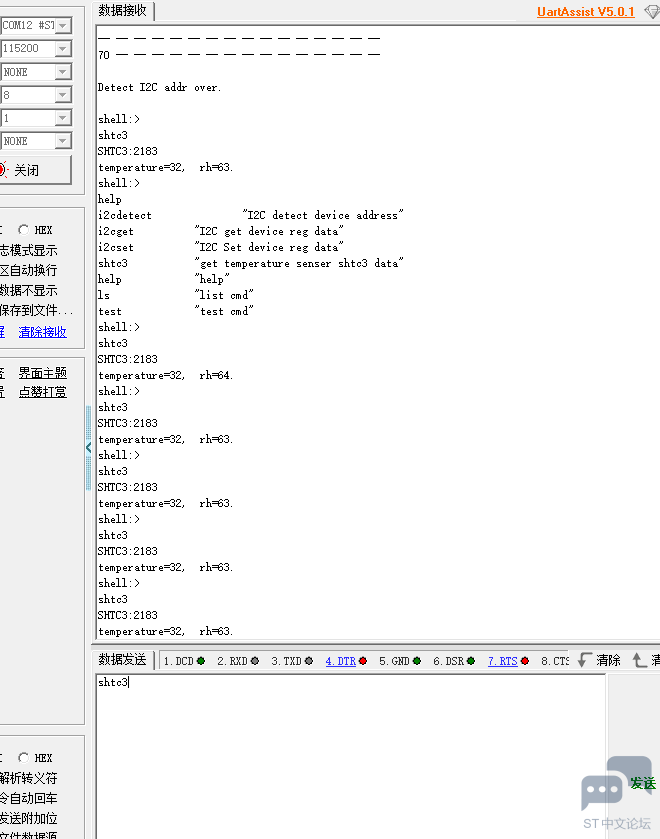Click the green DCD signal indicator
Screen dimensions: 660x839
(201, 661)
